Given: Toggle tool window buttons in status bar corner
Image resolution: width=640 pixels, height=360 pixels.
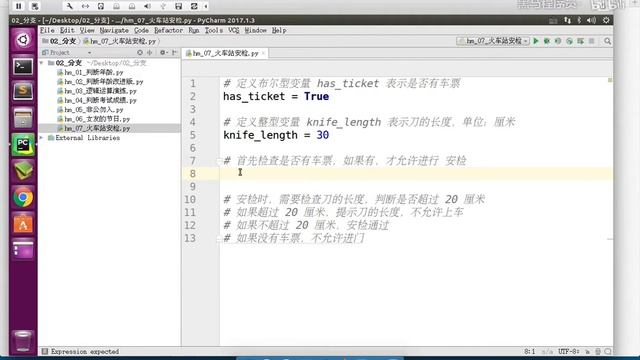Looking at the screenshot, I should click(45, 351).
